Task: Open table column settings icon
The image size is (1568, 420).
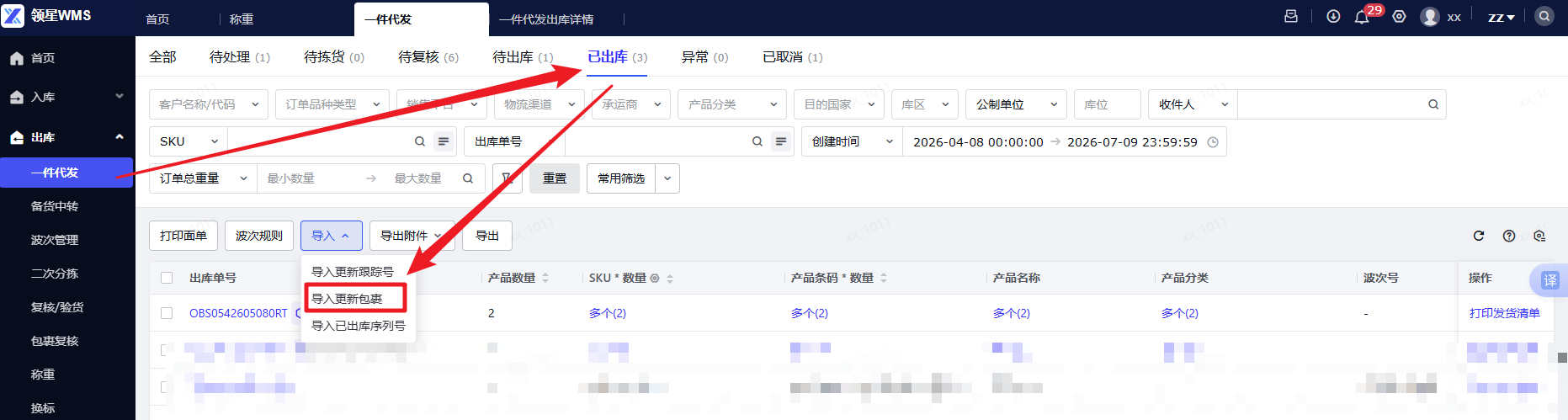Action: (1539, 236)
